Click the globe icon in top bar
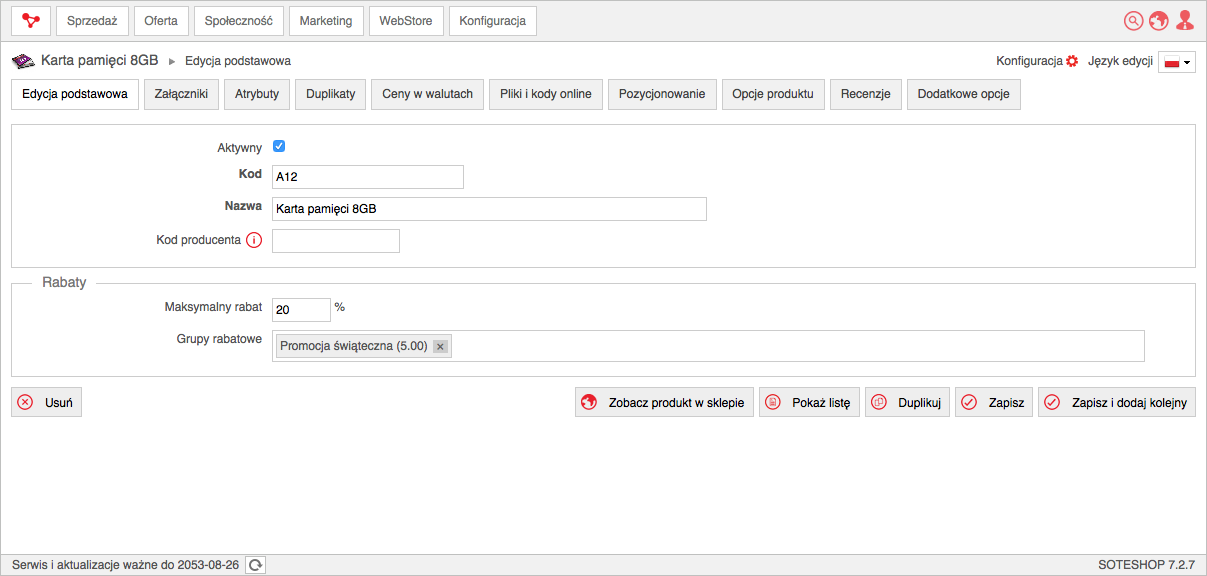Image resolution: width=1207 pixels, height=576 pixels. tap(1159, 20)
